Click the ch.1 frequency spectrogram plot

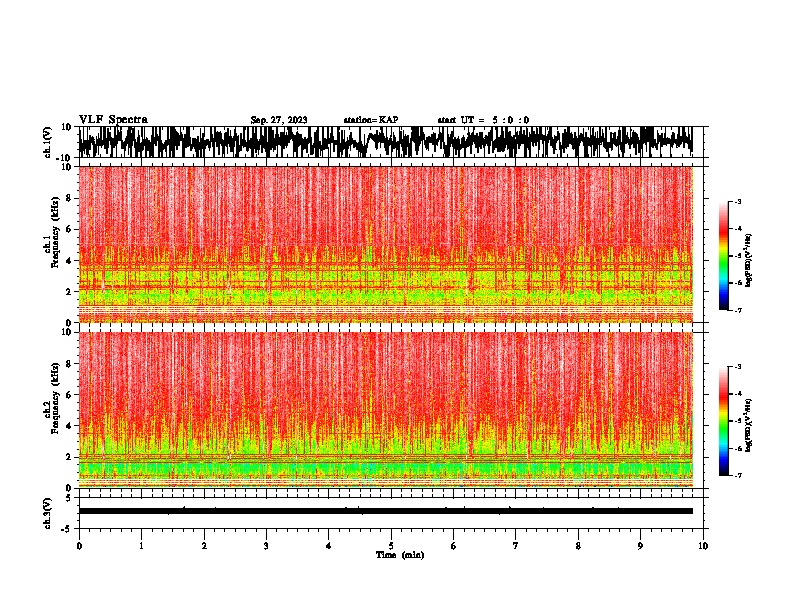pos(385,244)
